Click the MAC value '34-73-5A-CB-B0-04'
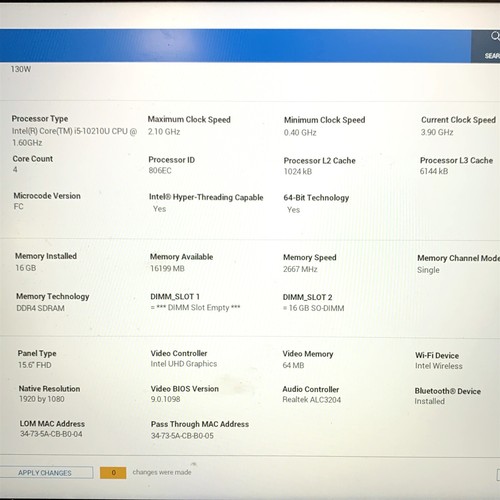This screenshot has height=500, width=500. pos(51,434)
